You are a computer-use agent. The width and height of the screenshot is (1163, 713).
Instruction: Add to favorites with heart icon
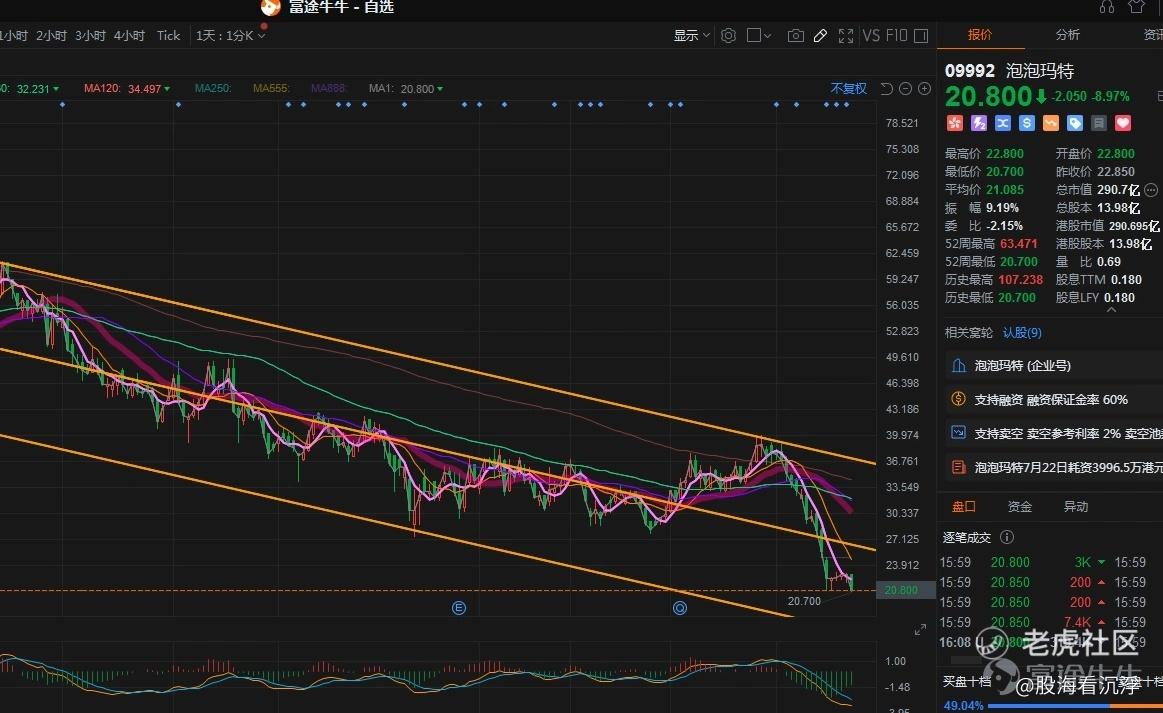[x=1123, y=123]
